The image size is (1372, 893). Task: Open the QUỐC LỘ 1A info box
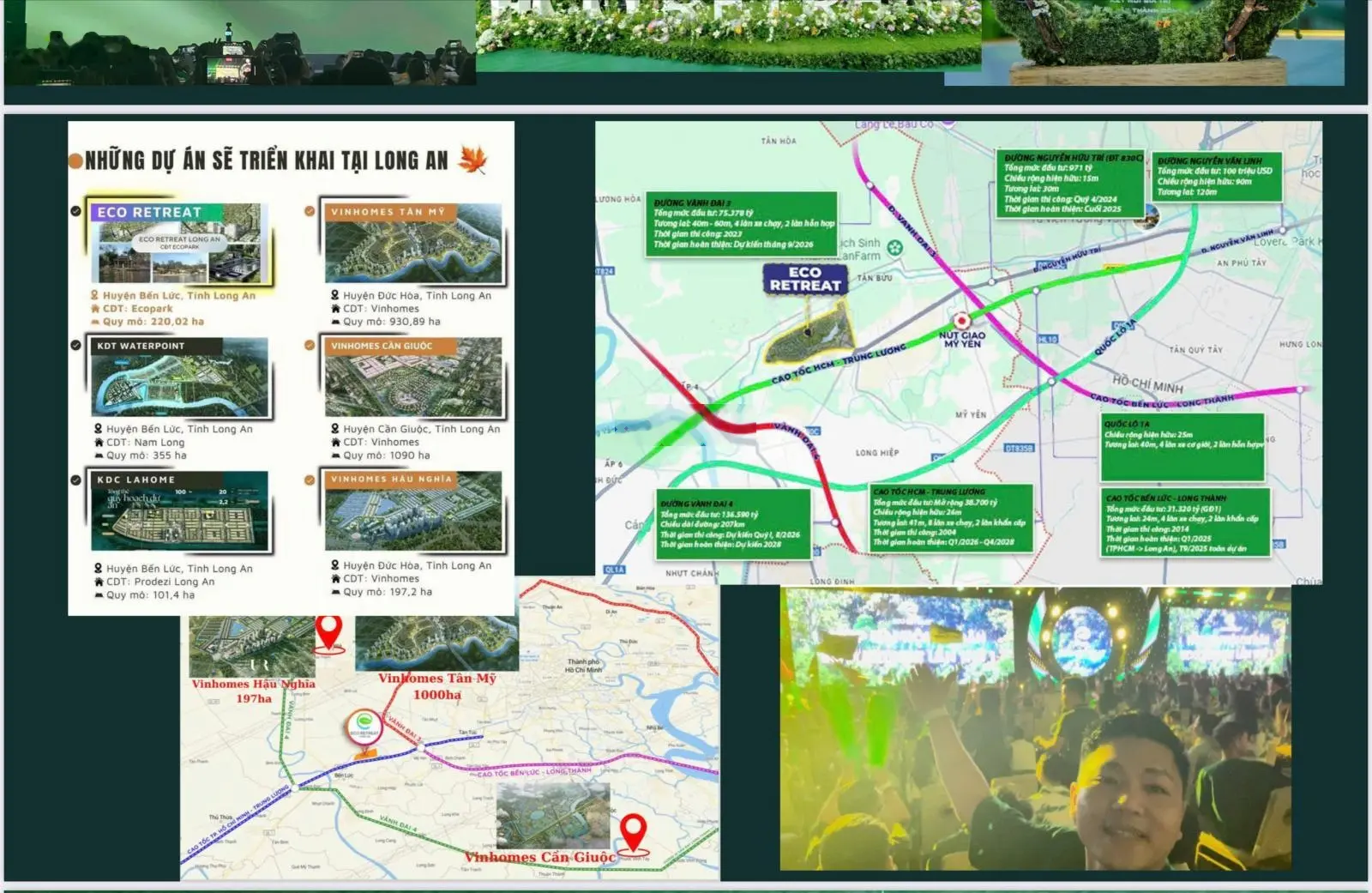click(1182, 447)
